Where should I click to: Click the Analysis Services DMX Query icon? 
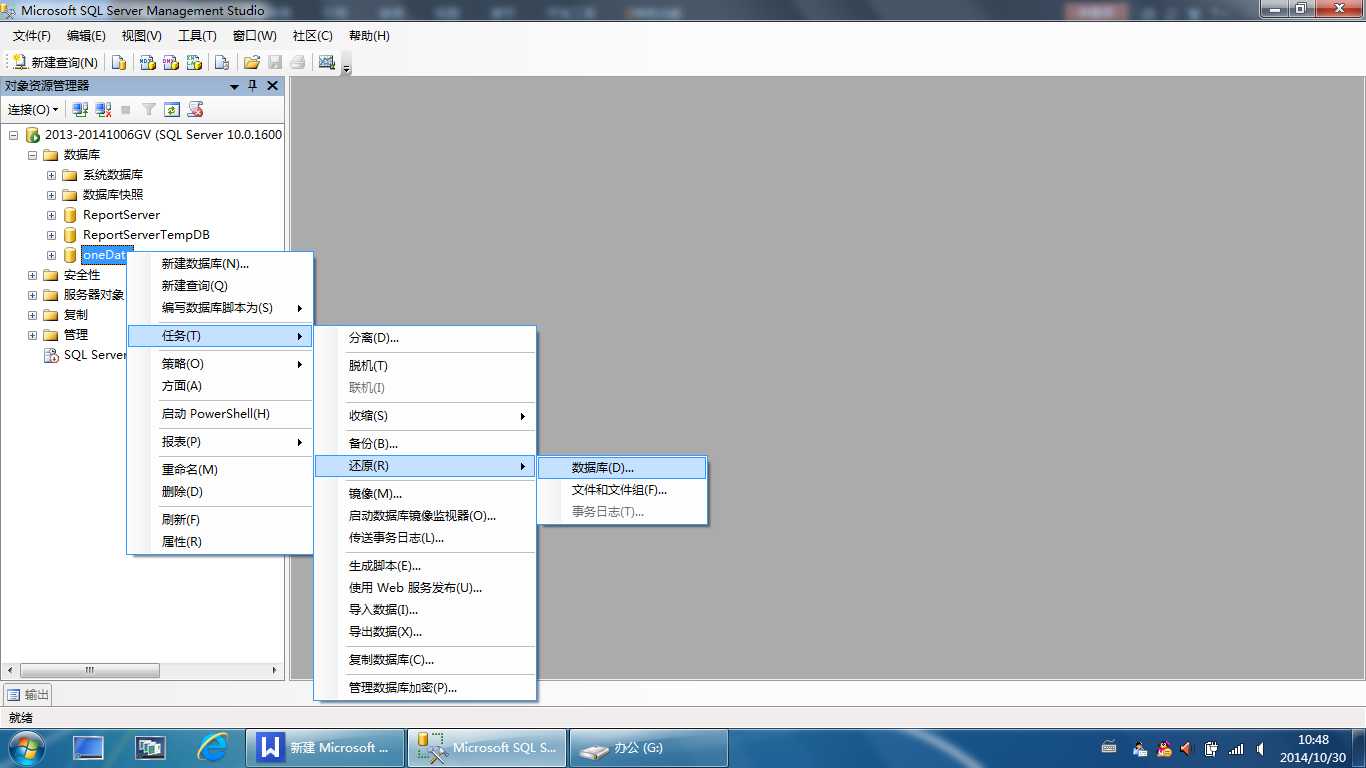pyautogui.click(x=171, y=62)
